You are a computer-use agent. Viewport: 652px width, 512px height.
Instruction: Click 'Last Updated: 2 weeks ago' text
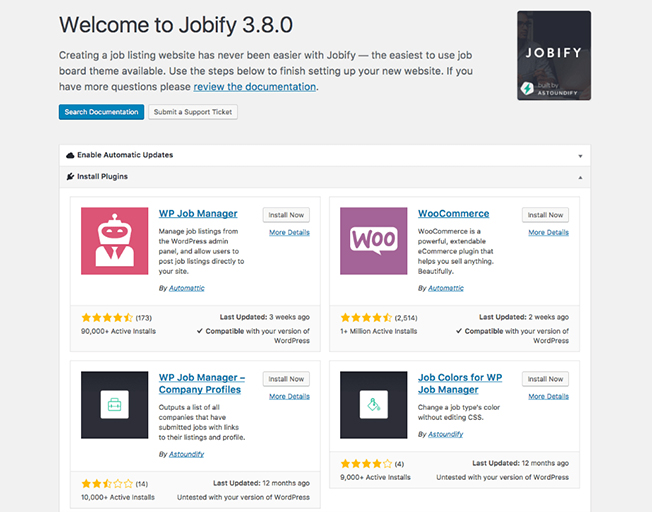(x=524, y=317)
